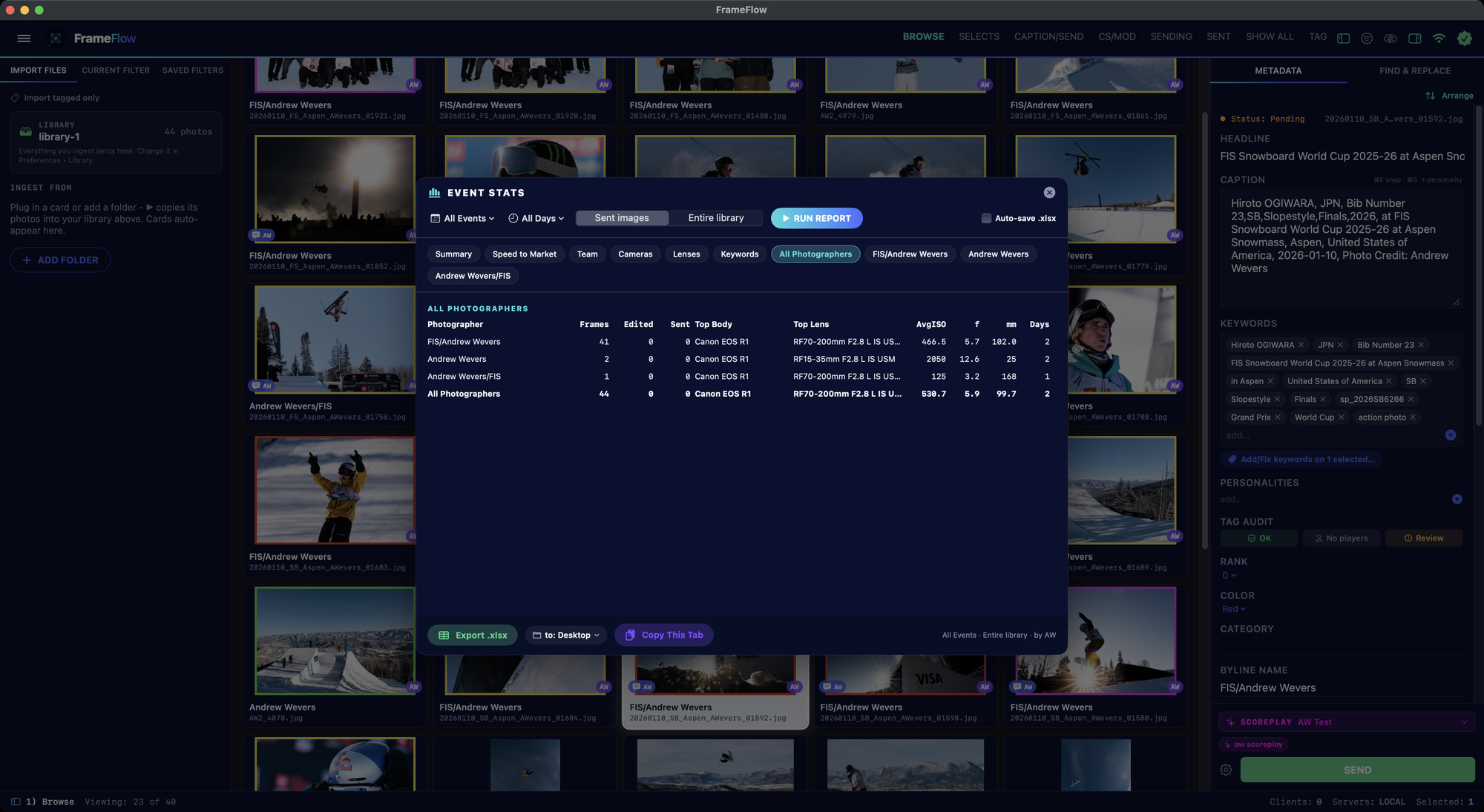Open the Lenses stats tab
This screenshot has width=1484, height=812.
[686, 254]
